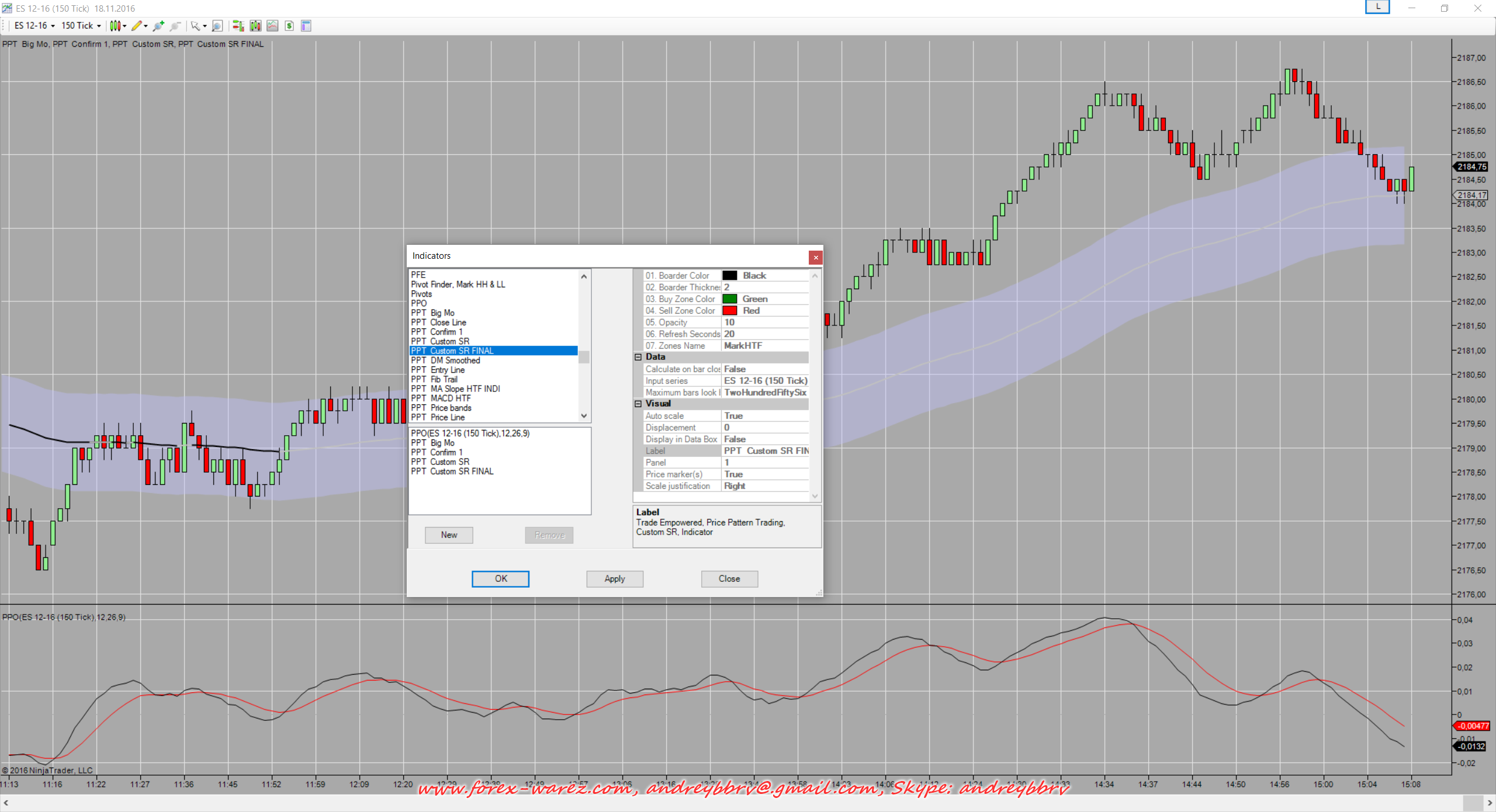Click the zoom in magnifier icon
The image size is (1496, 812).
tap(158, 26)
